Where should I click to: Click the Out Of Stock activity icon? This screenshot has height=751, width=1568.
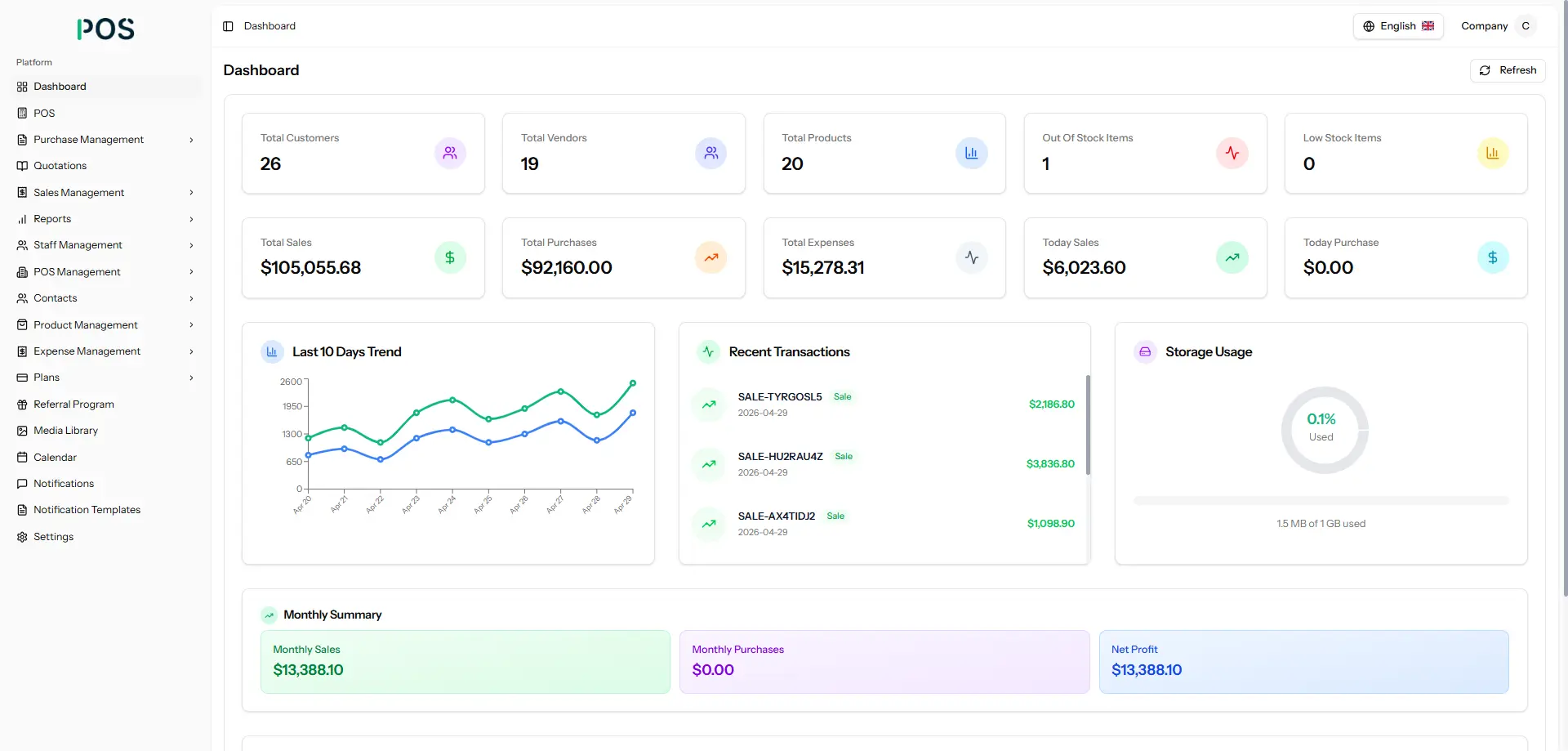(1232, 153)
